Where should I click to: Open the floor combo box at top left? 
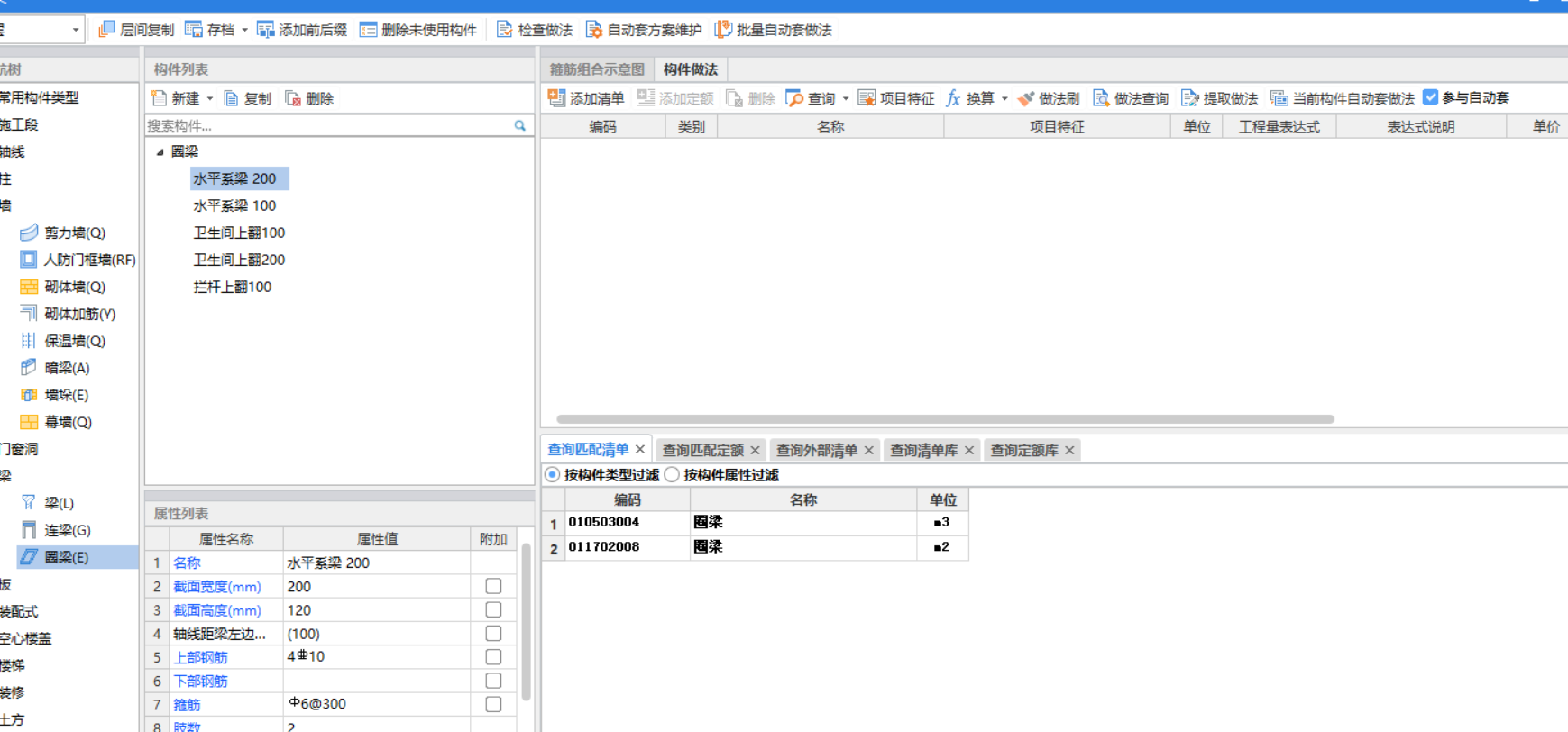[41, 30]
